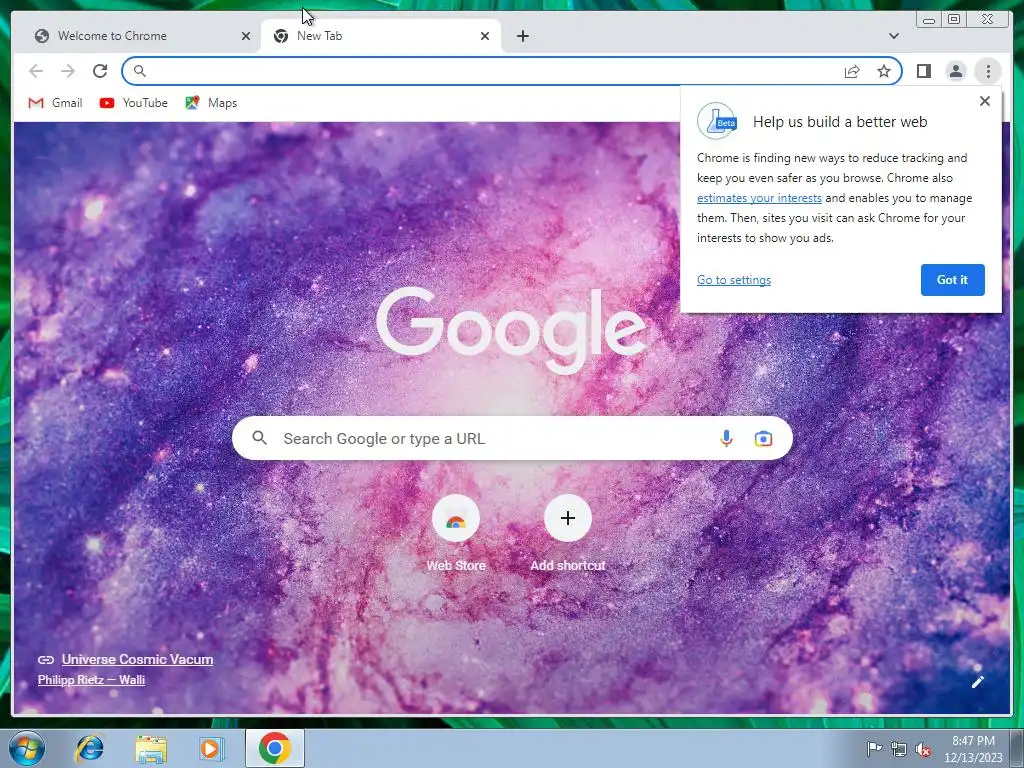
Task: Customize this page with pencil icon
Action: [977, 682]
